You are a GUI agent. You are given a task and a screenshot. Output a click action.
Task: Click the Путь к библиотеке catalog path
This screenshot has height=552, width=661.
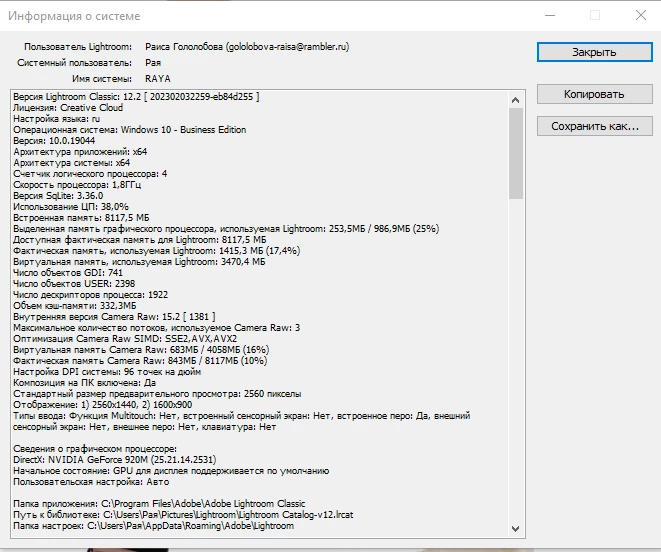click(x=183, y=514)
